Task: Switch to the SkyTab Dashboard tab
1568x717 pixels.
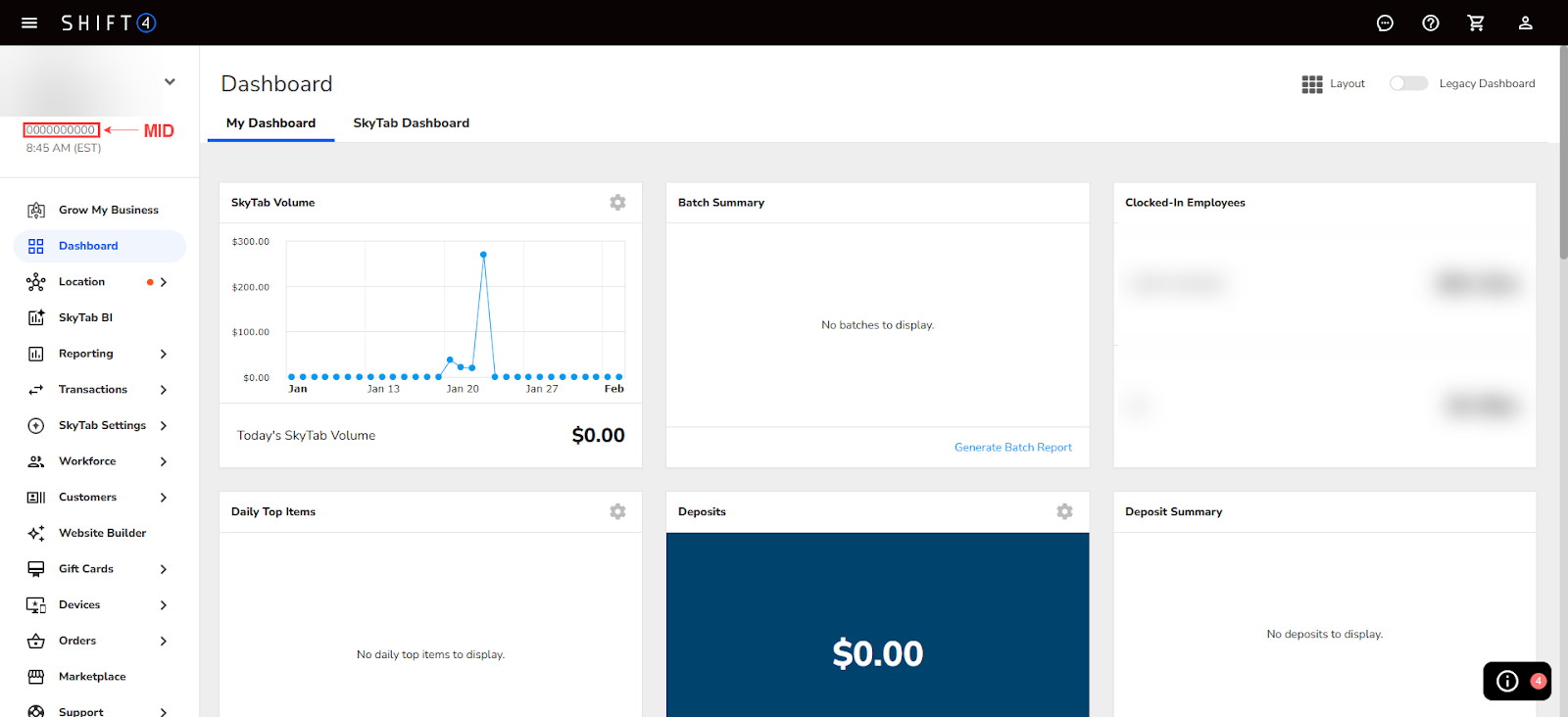Action: [x=411, y=123]
